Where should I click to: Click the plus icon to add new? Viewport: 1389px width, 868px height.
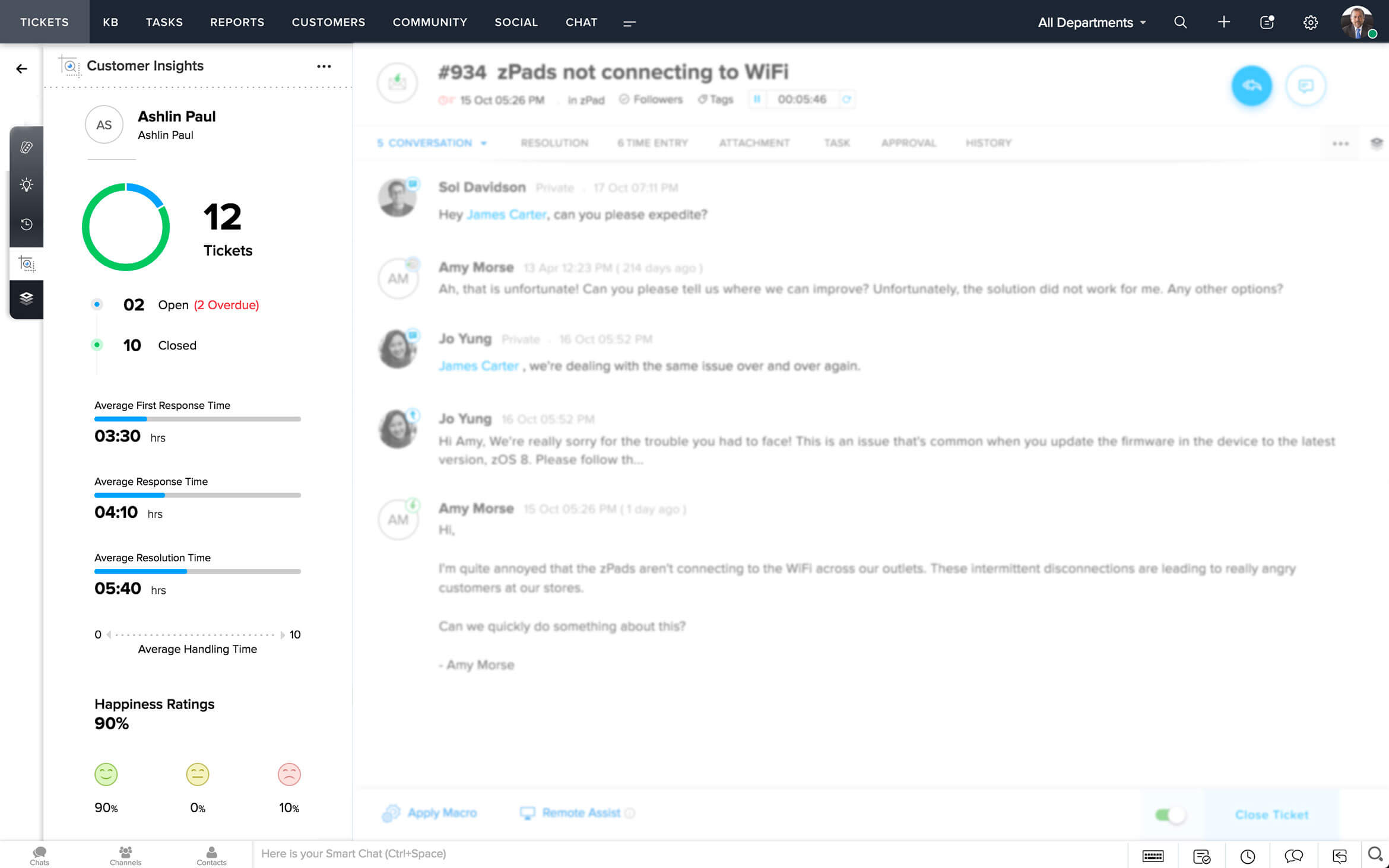1223,23
